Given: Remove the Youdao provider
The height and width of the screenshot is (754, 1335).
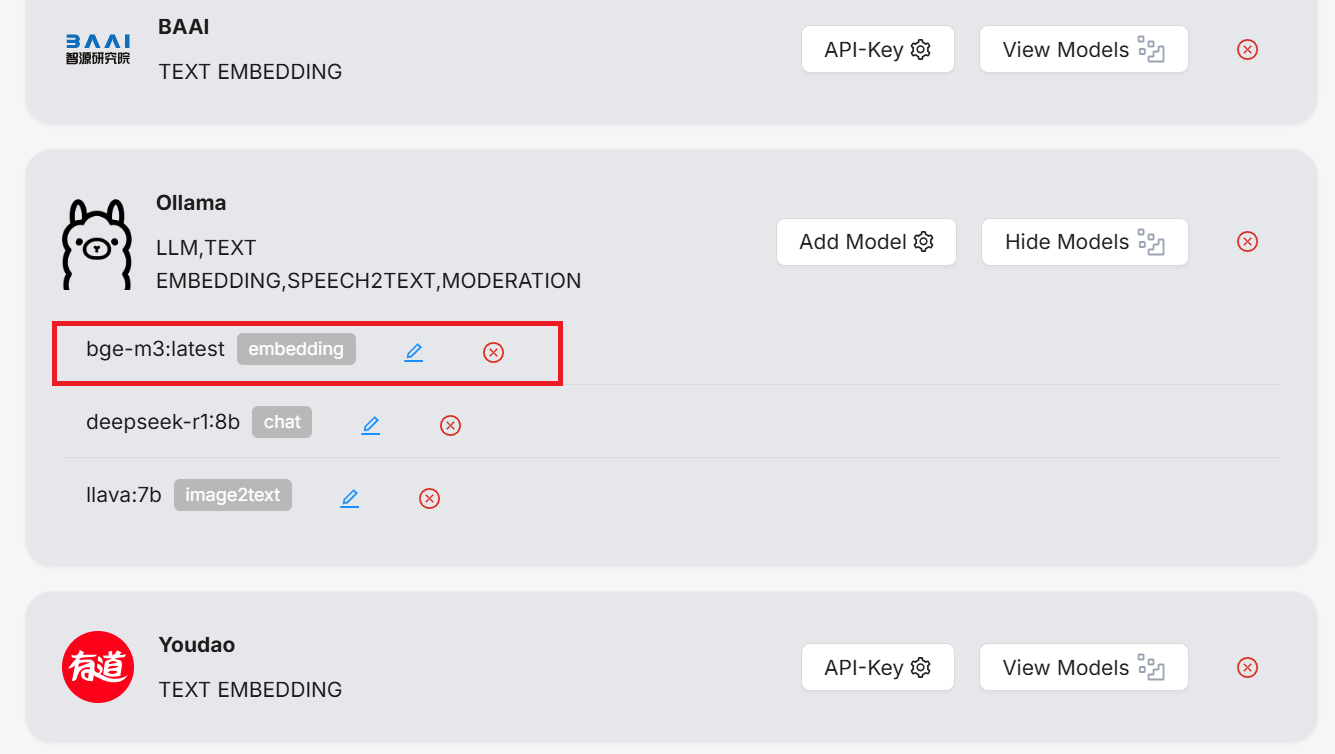Looking at the screenshot, I should point(1247,667).
